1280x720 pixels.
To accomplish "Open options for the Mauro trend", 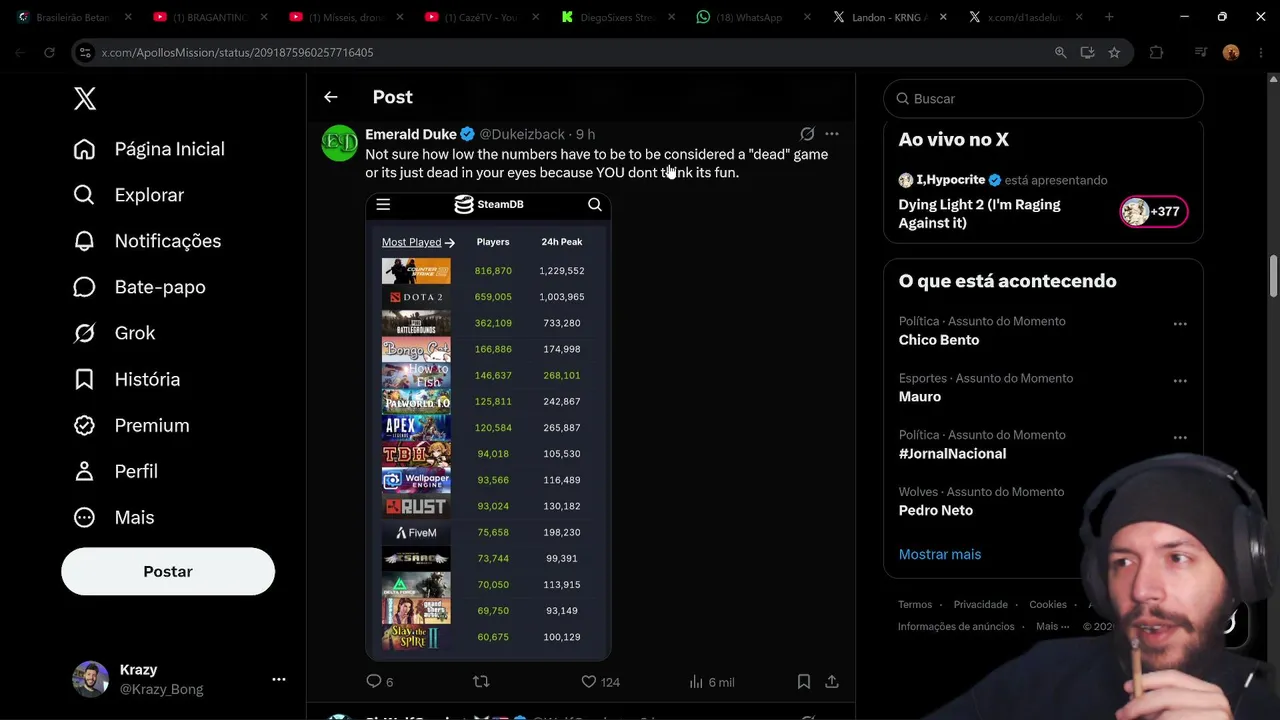I will coord(1180,381).
